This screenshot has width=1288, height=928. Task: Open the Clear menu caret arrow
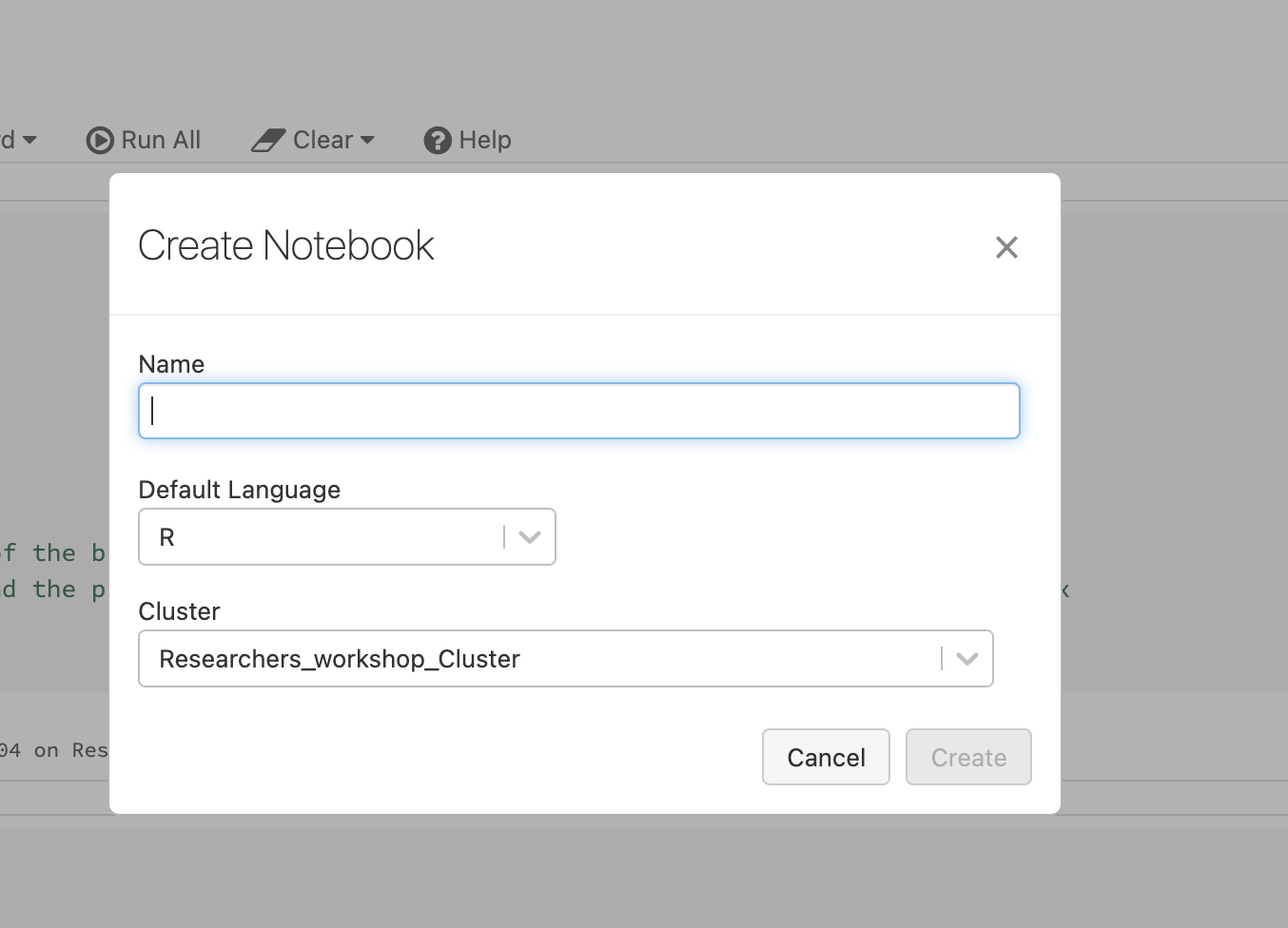coord(368,141)
